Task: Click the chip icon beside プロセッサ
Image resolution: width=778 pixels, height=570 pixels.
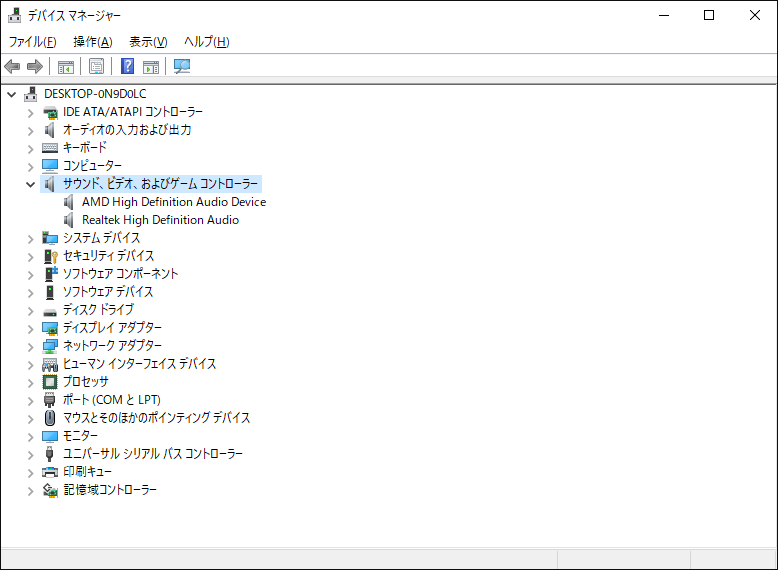Action: (x=50, y=382)
